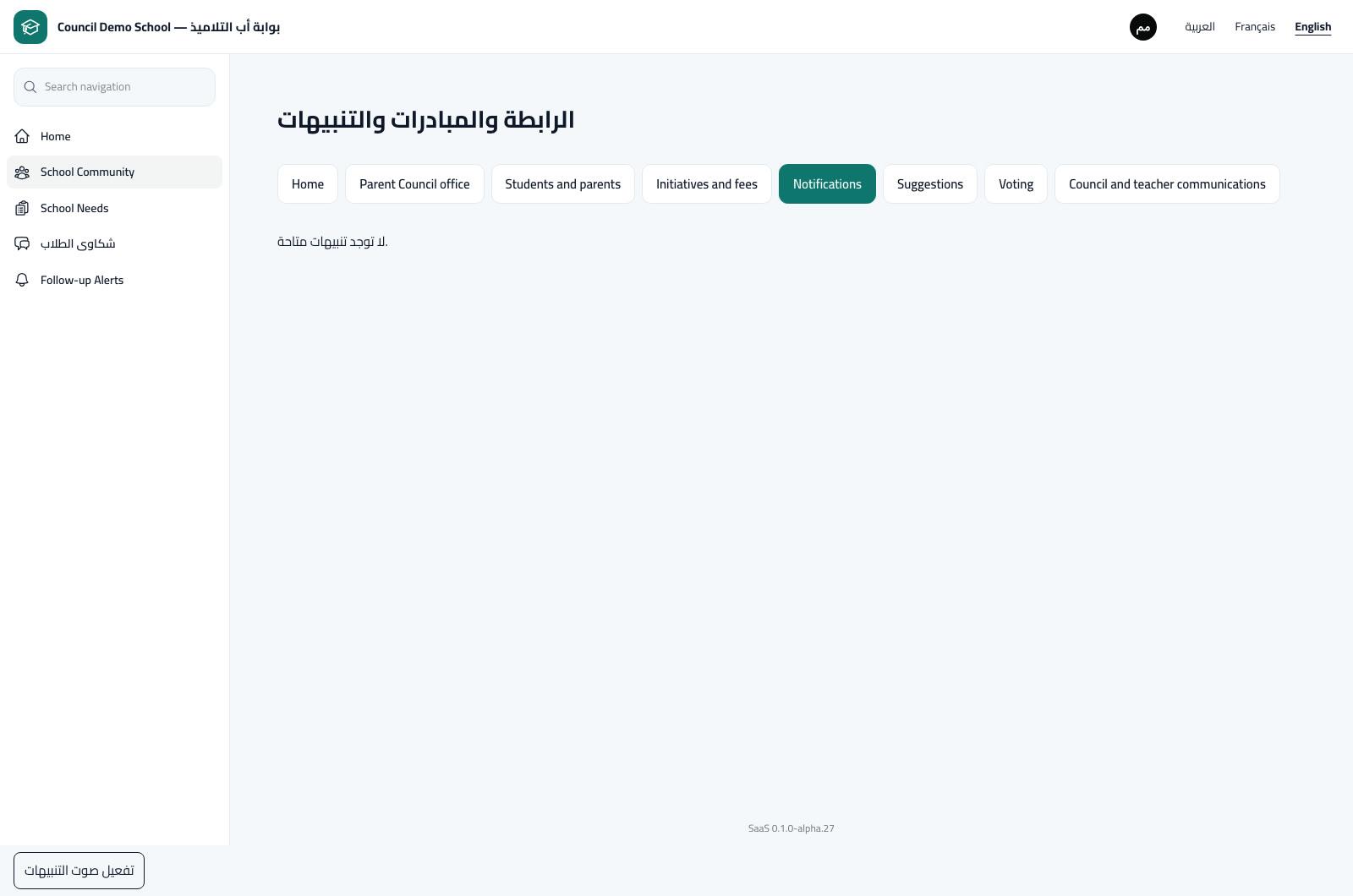The width and height of the screenshot is (1353, 896).
Task: Switch to Parent Council office tab
Action: [414, 184]
